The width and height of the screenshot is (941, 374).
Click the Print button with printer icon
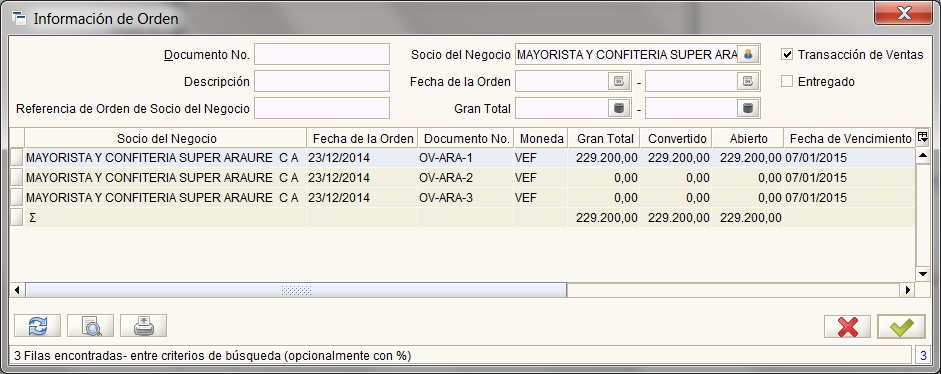click(x=143, y=326)
